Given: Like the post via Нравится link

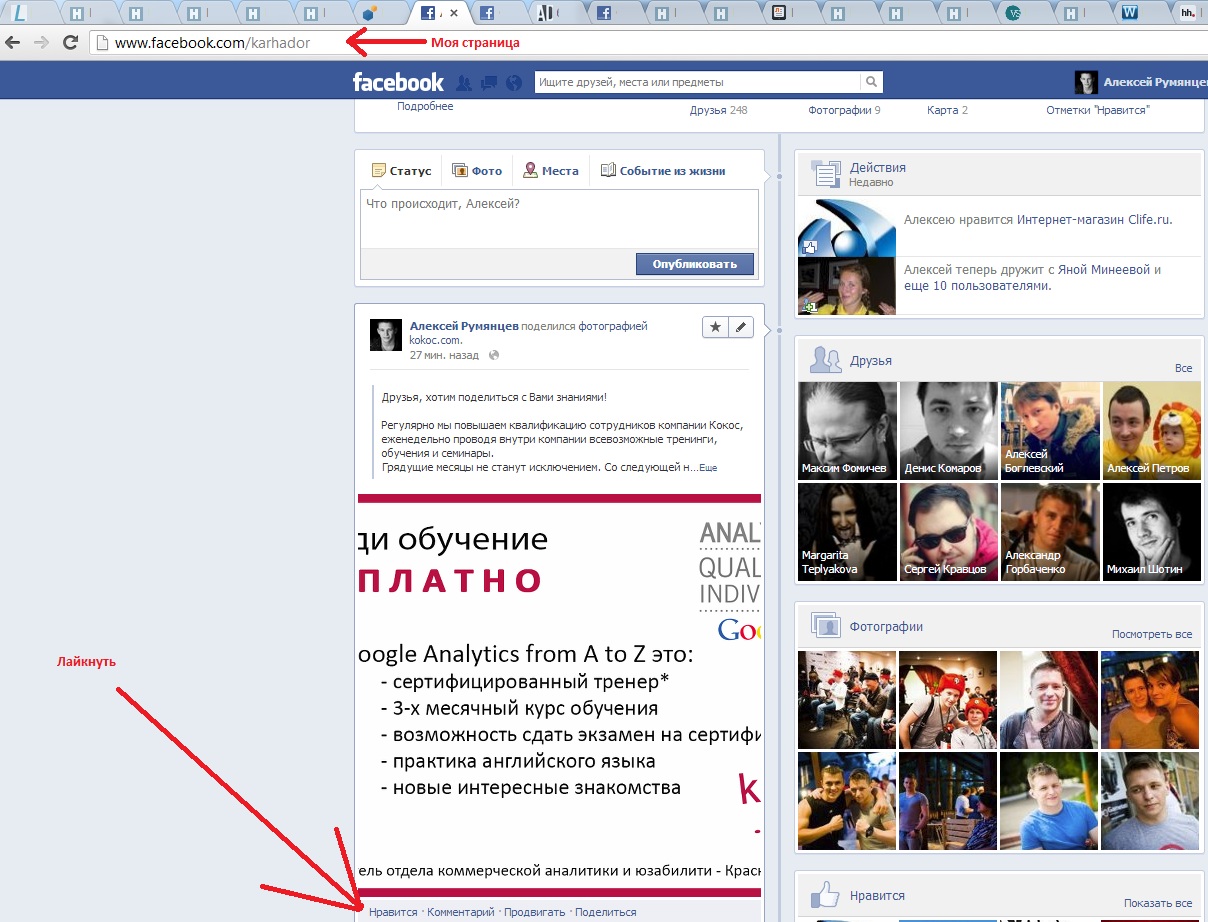Looking at the screenshot, I should pyautogui.click(x=393, y=912).
